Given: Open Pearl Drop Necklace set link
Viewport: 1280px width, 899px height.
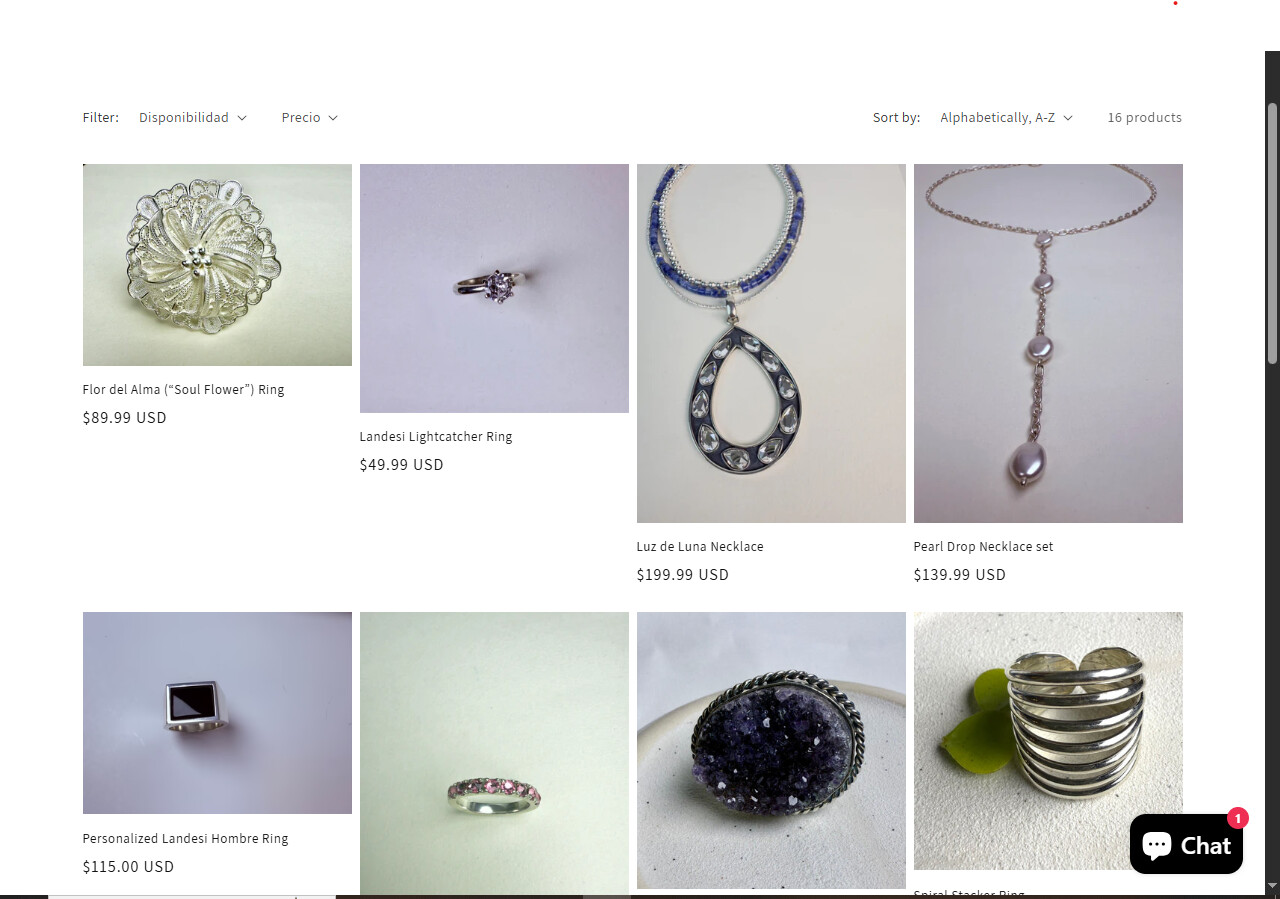Looking at the screenshot, I should tap(983, 546).
